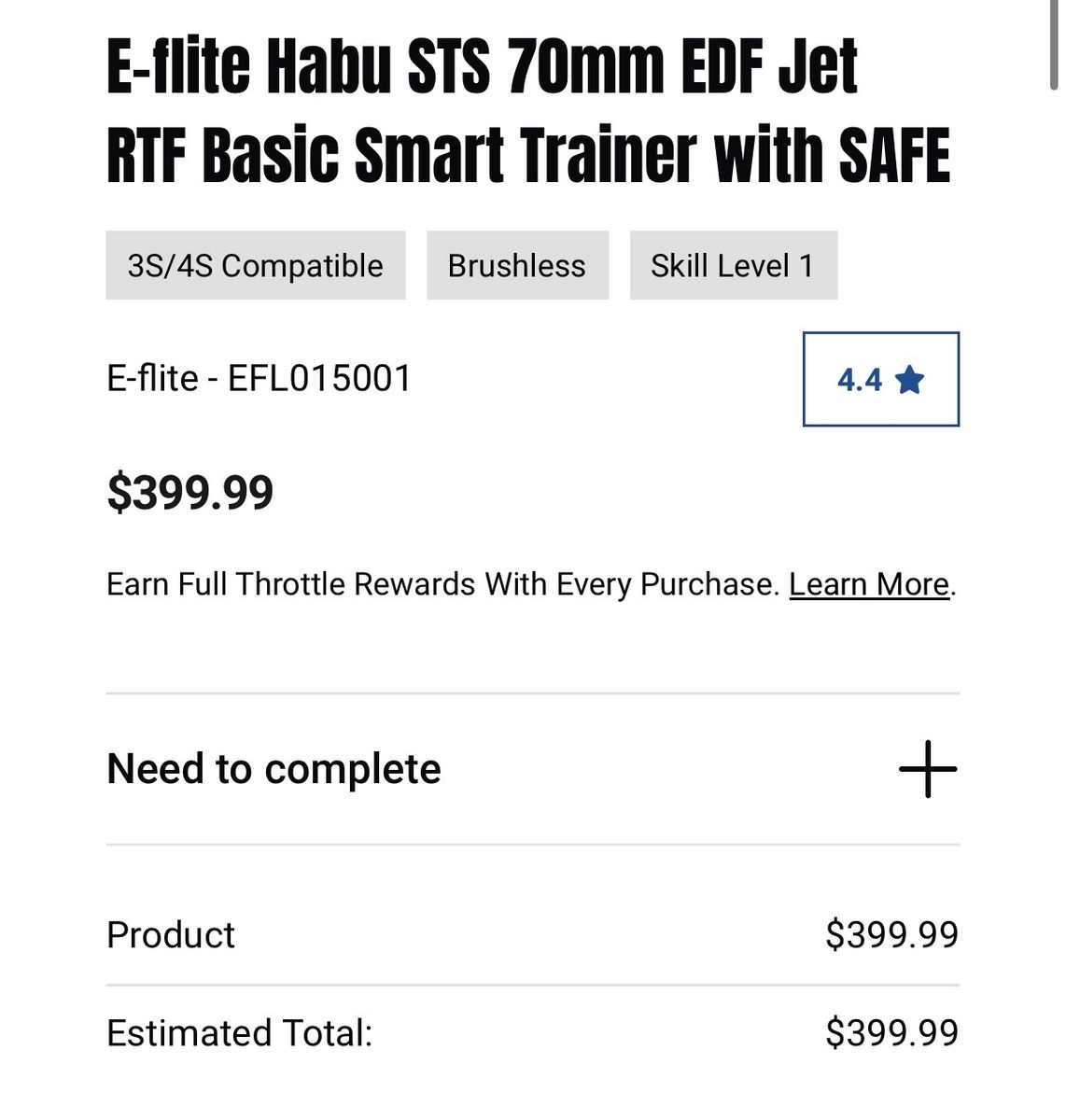This screenshot has width=1066, height=1120.
Task: Click the page scrollbar thumb
Action: point(1055,47)
